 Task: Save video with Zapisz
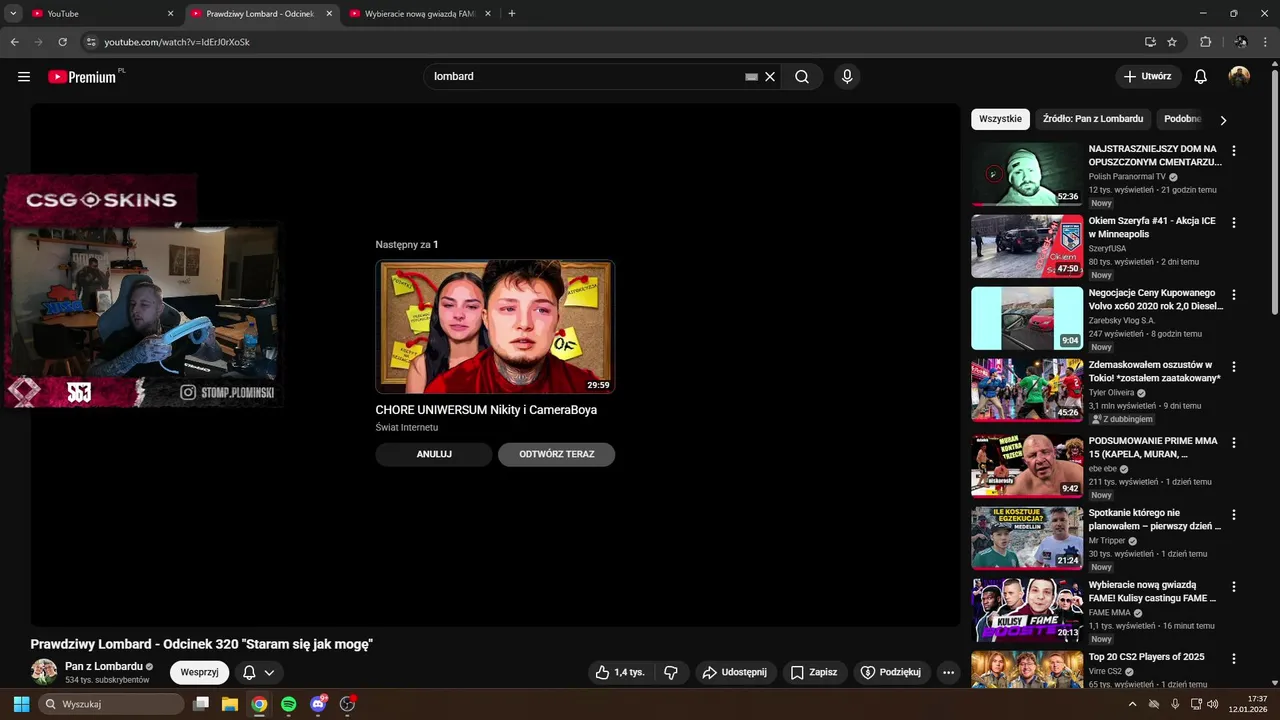[x=814, y=673]
